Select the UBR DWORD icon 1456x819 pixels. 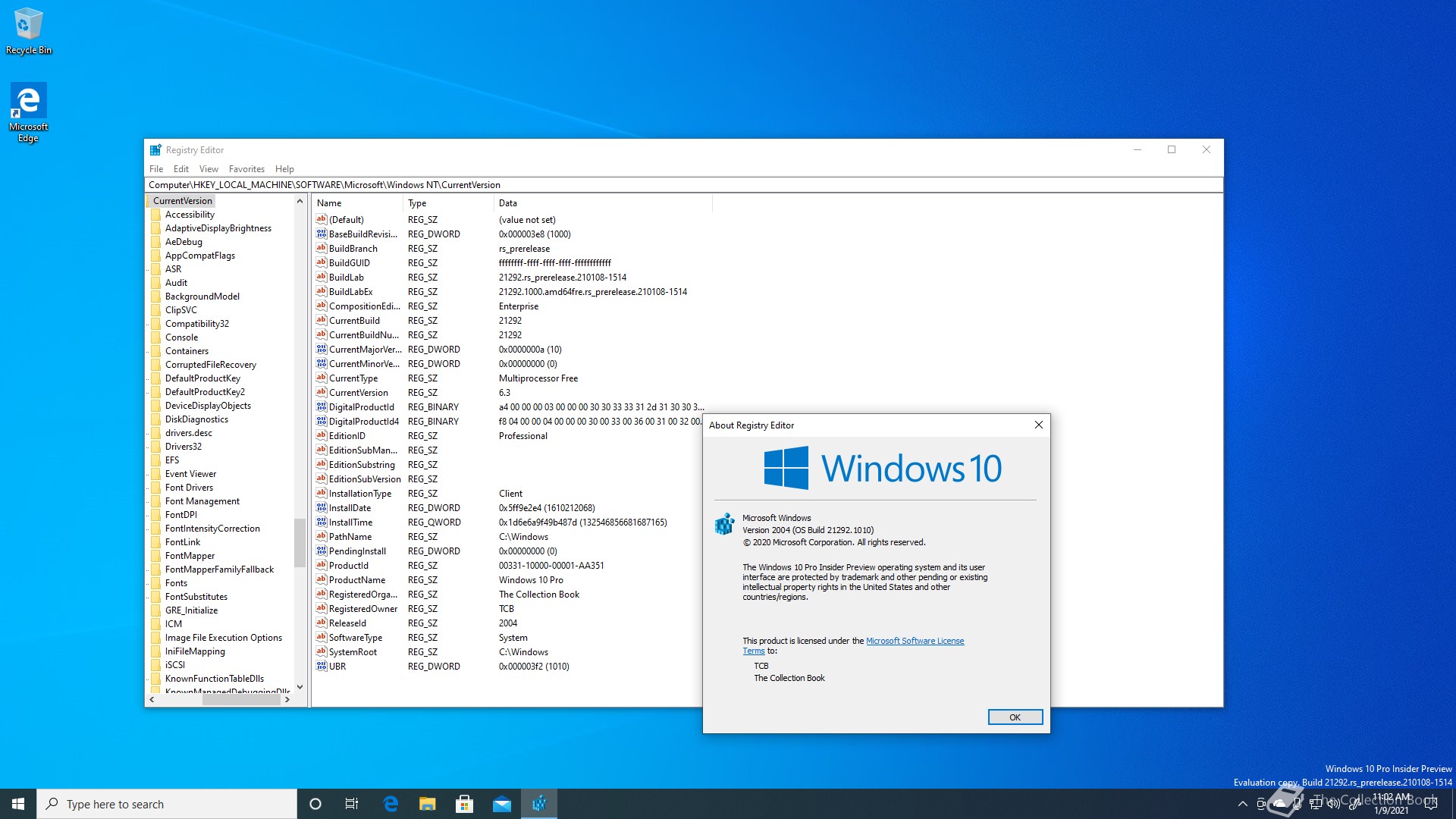pos(322,667)
